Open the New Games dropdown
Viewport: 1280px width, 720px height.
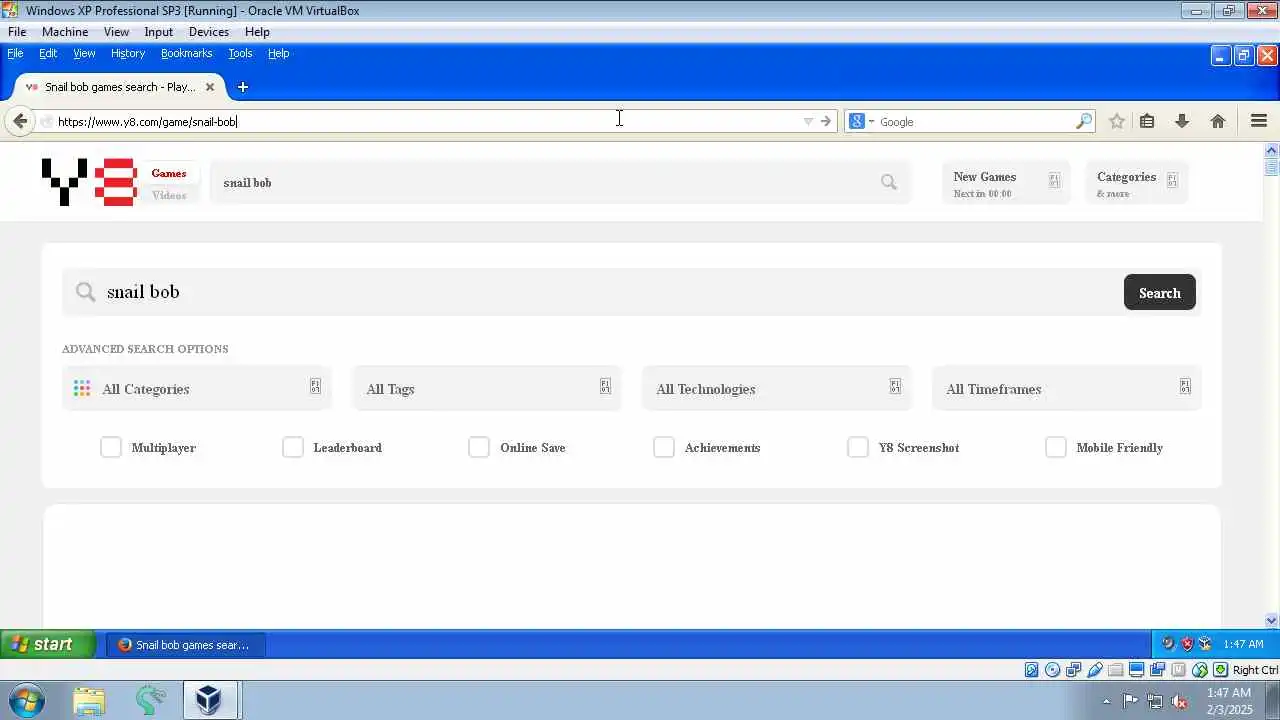tap(1006, 183)
